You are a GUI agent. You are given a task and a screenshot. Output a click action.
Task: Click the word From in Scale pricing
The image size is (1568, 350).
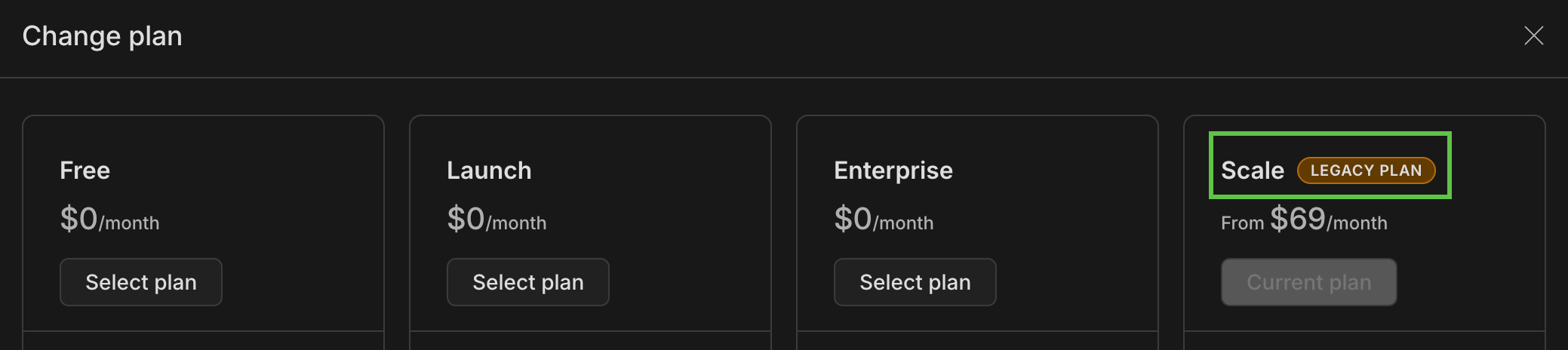[x=1242, y=223]
